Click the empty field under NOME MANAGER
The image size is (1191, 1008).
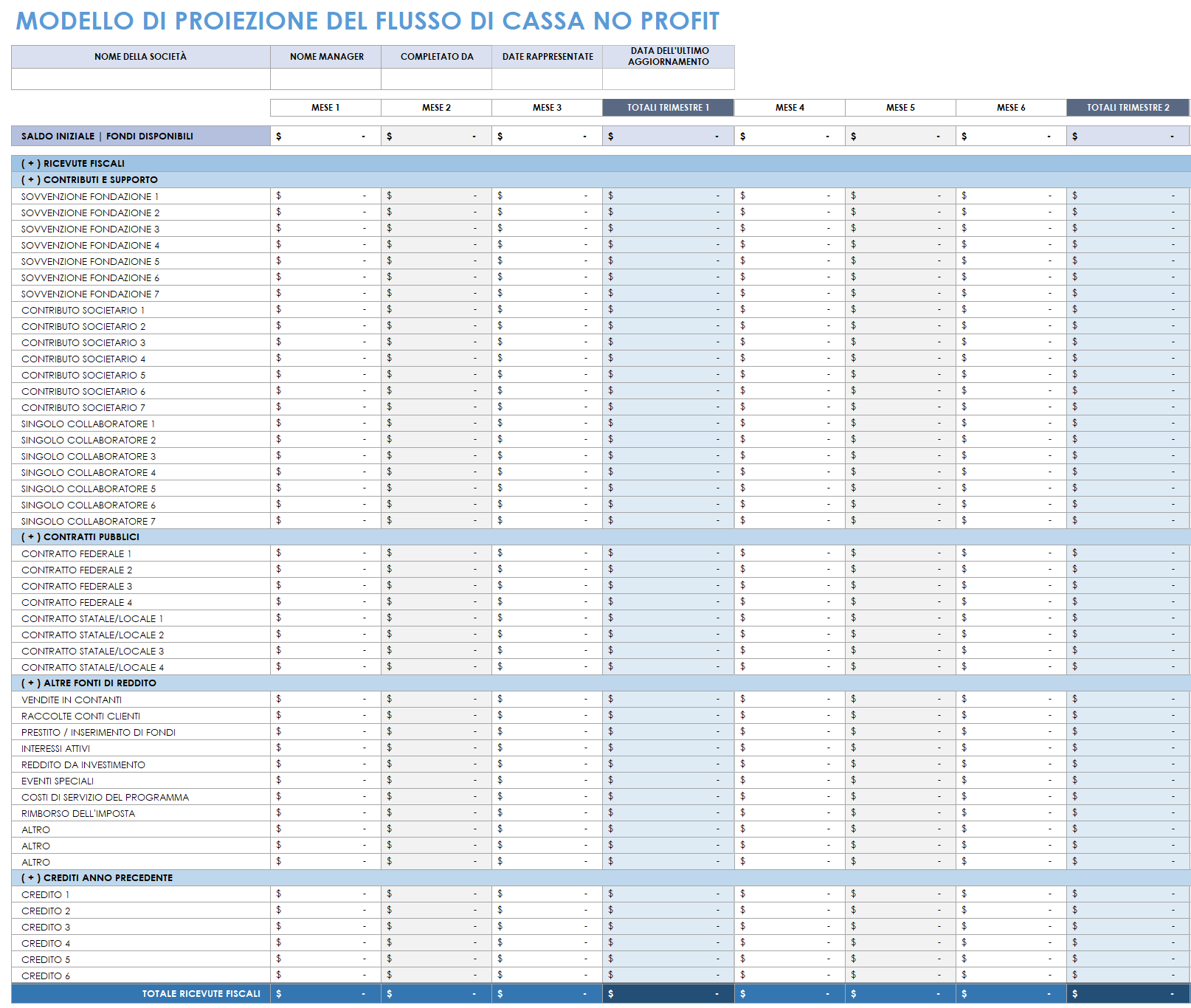[x=326, y=79]
